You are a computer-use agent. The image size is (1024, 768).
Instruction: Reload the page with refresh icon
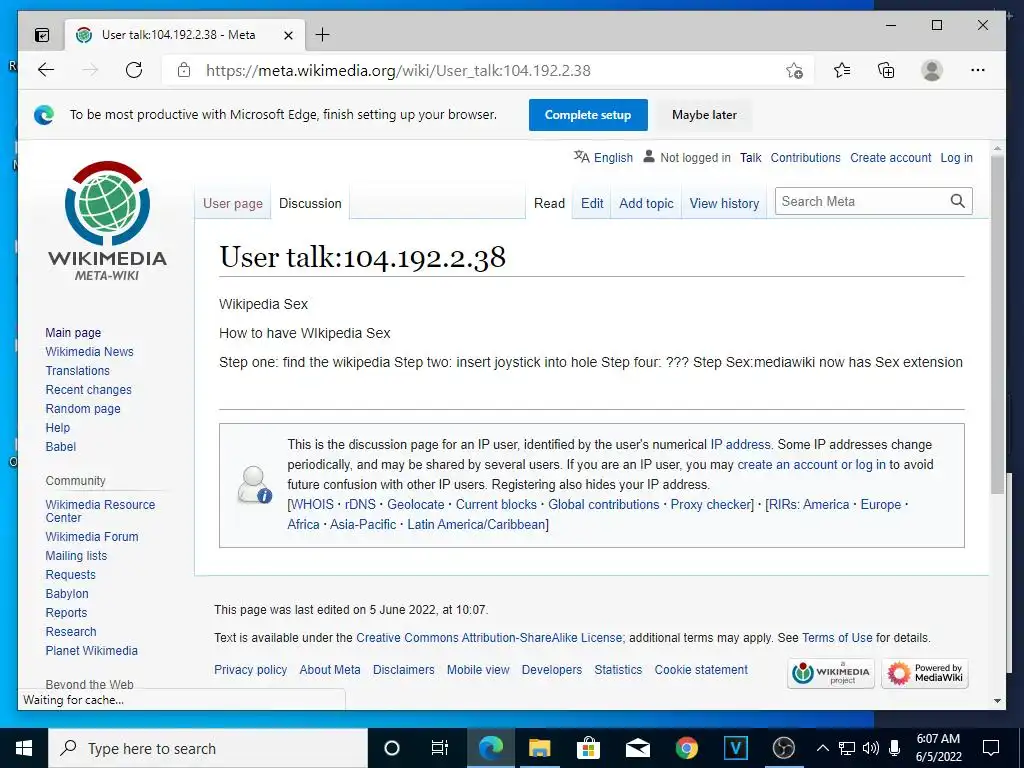tap(134, 70)
